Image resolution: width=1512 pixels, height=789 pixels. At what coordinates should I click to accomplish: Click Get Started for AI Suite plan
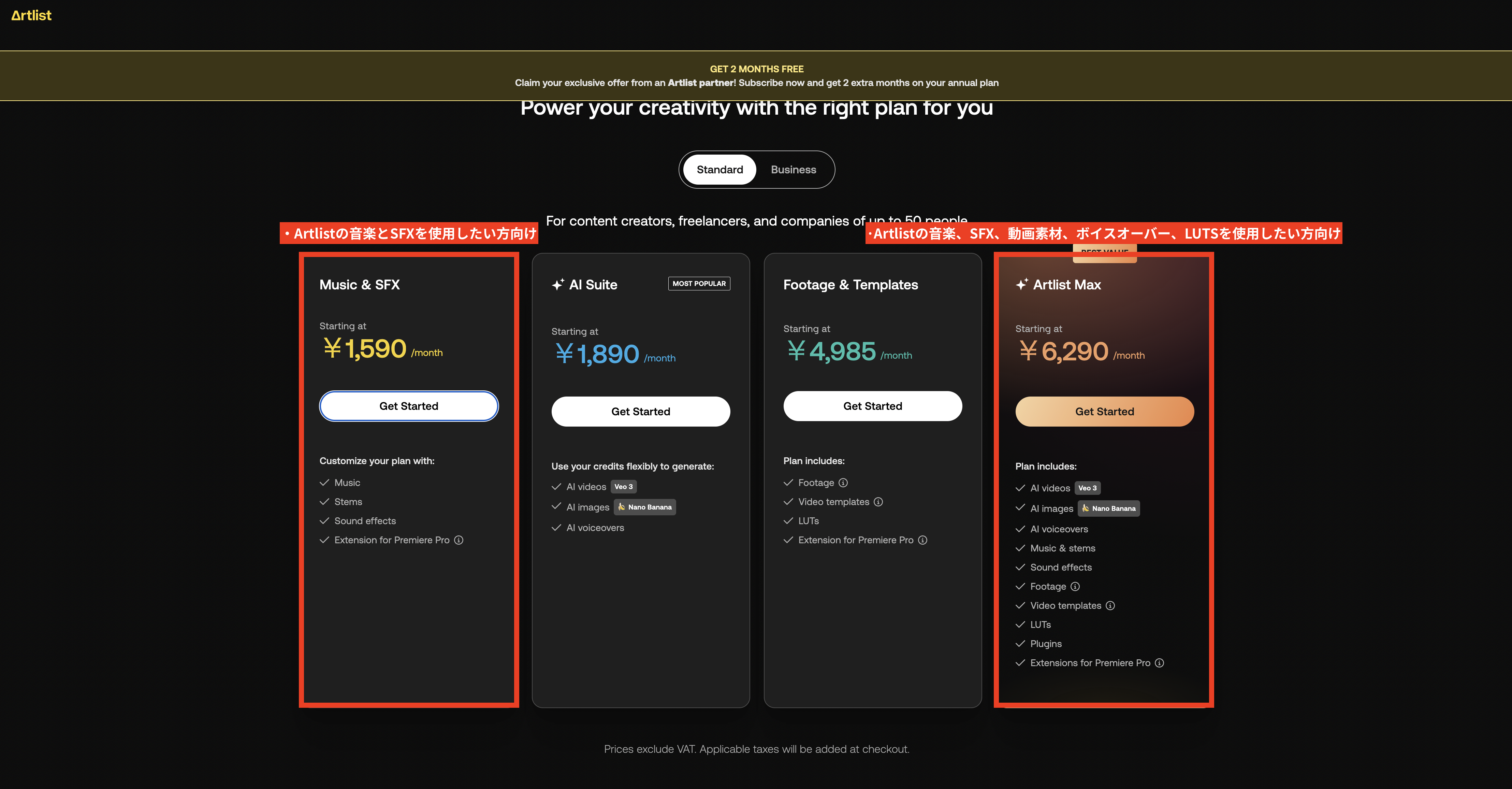640,412
